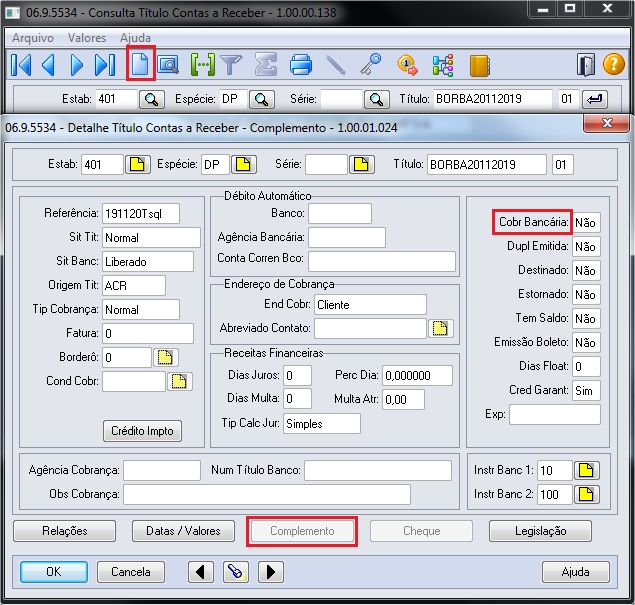Click the Complemento button
Image resolution: width=635 pixels, height=605 pixels.
[302, 531]
